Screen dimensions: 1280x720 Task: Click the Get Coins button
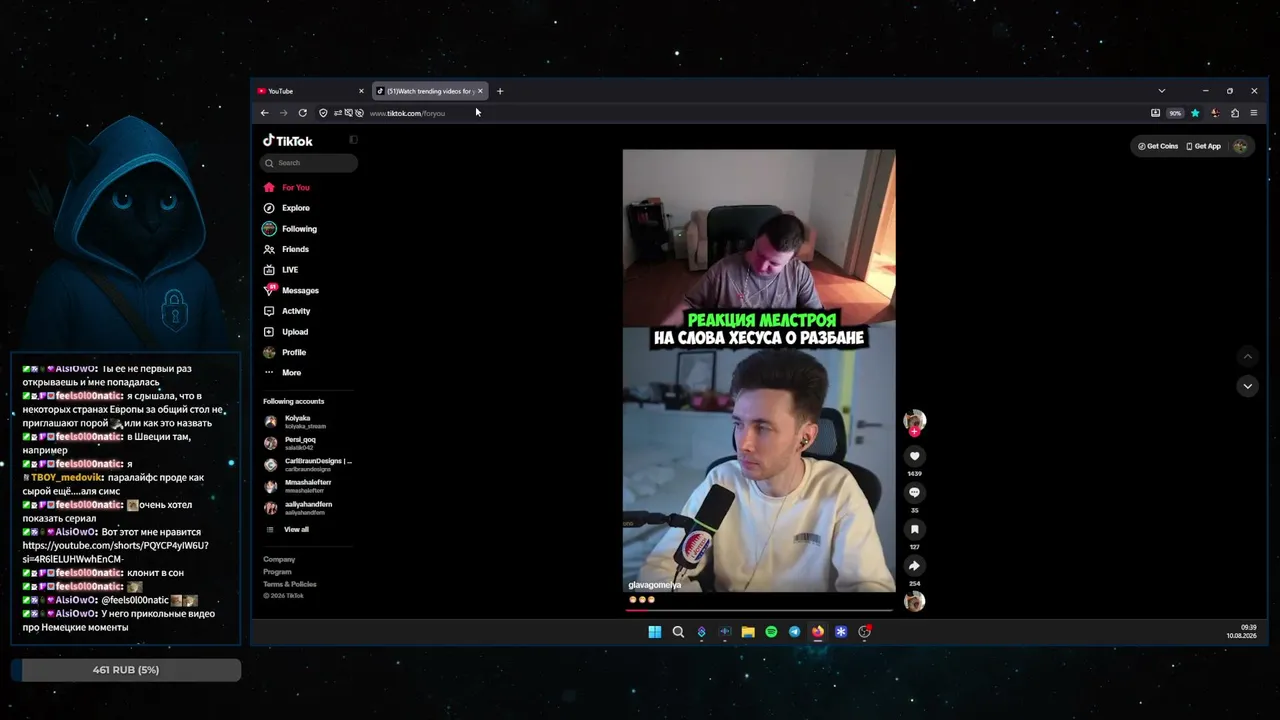pyautogui.click(x=1158, y=146)
